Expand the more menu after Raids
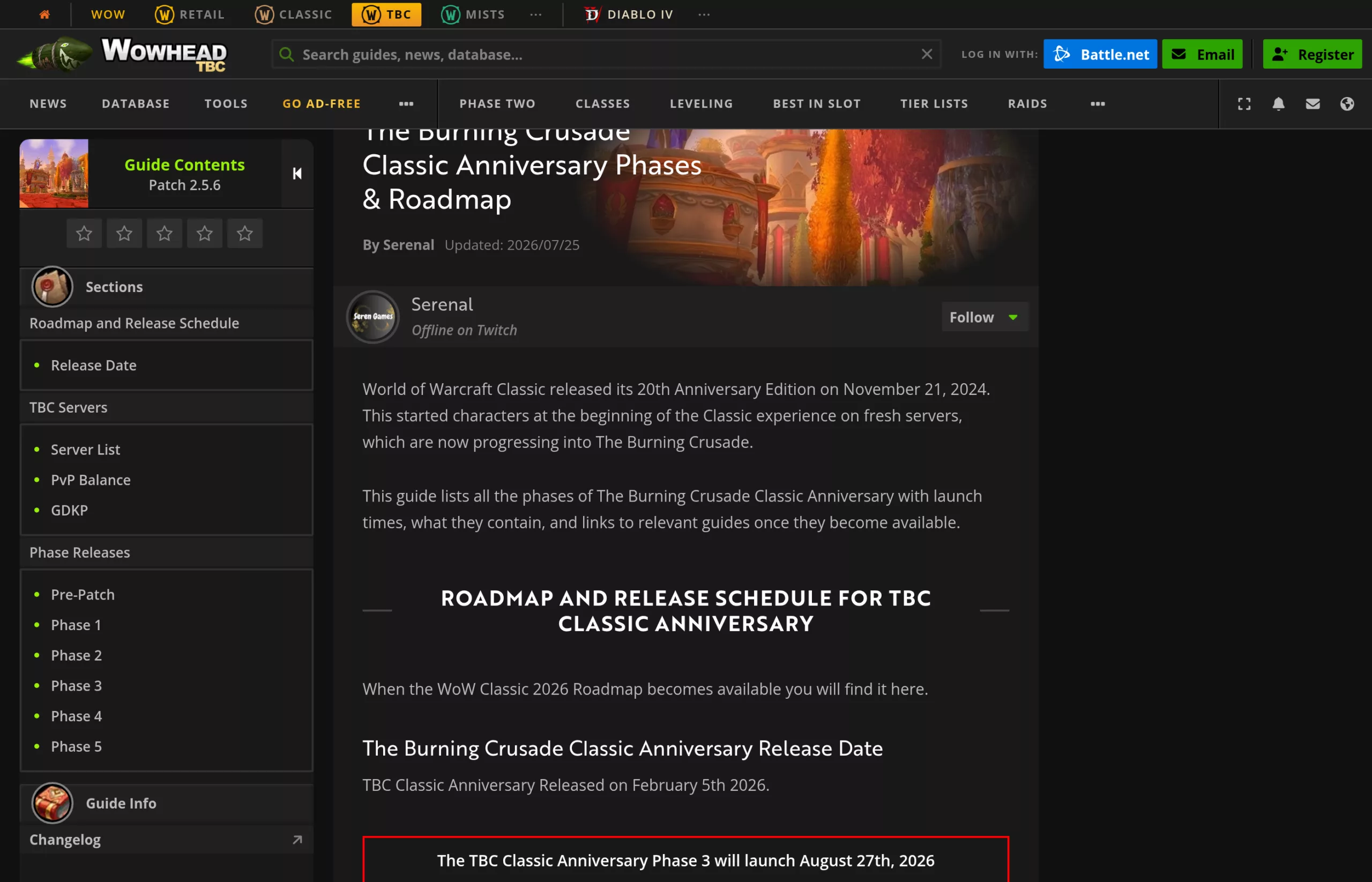This screenshot has height=882, width=1372. tap(1098, 103)
